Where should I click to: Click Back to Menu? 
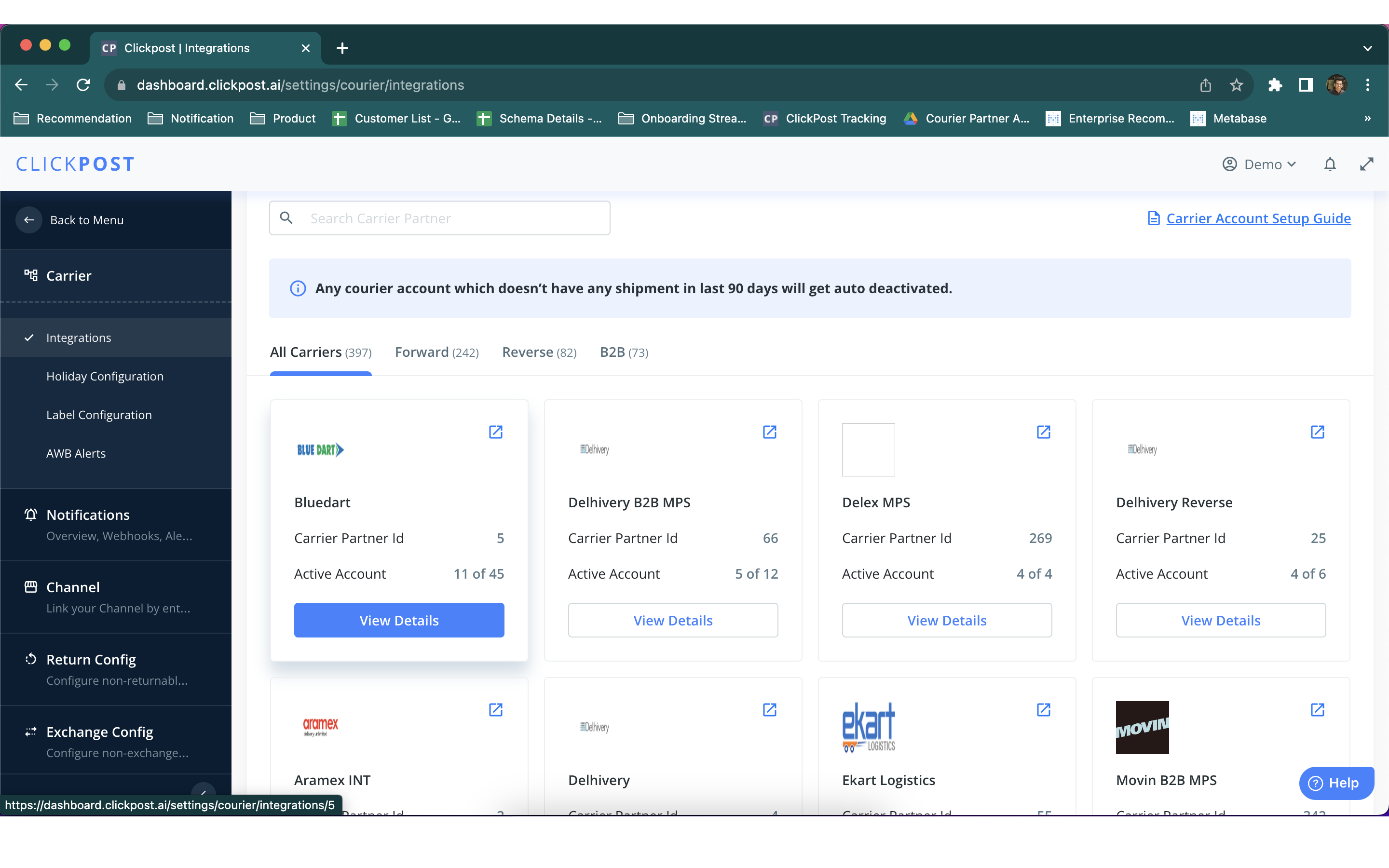tap(87, 220)
